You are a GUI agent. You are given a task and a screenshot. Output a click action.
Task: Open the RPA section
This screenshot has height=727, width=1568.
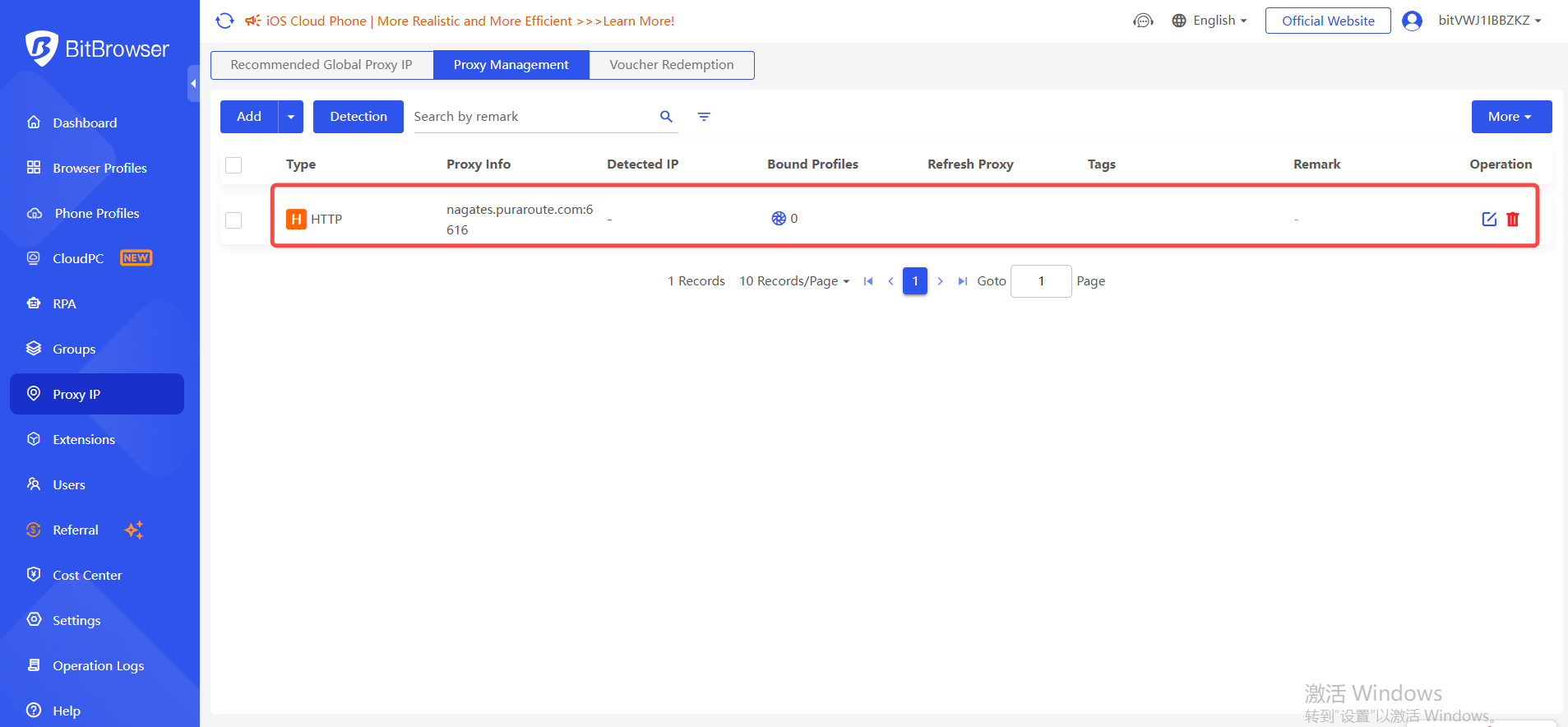click(97, 303)
